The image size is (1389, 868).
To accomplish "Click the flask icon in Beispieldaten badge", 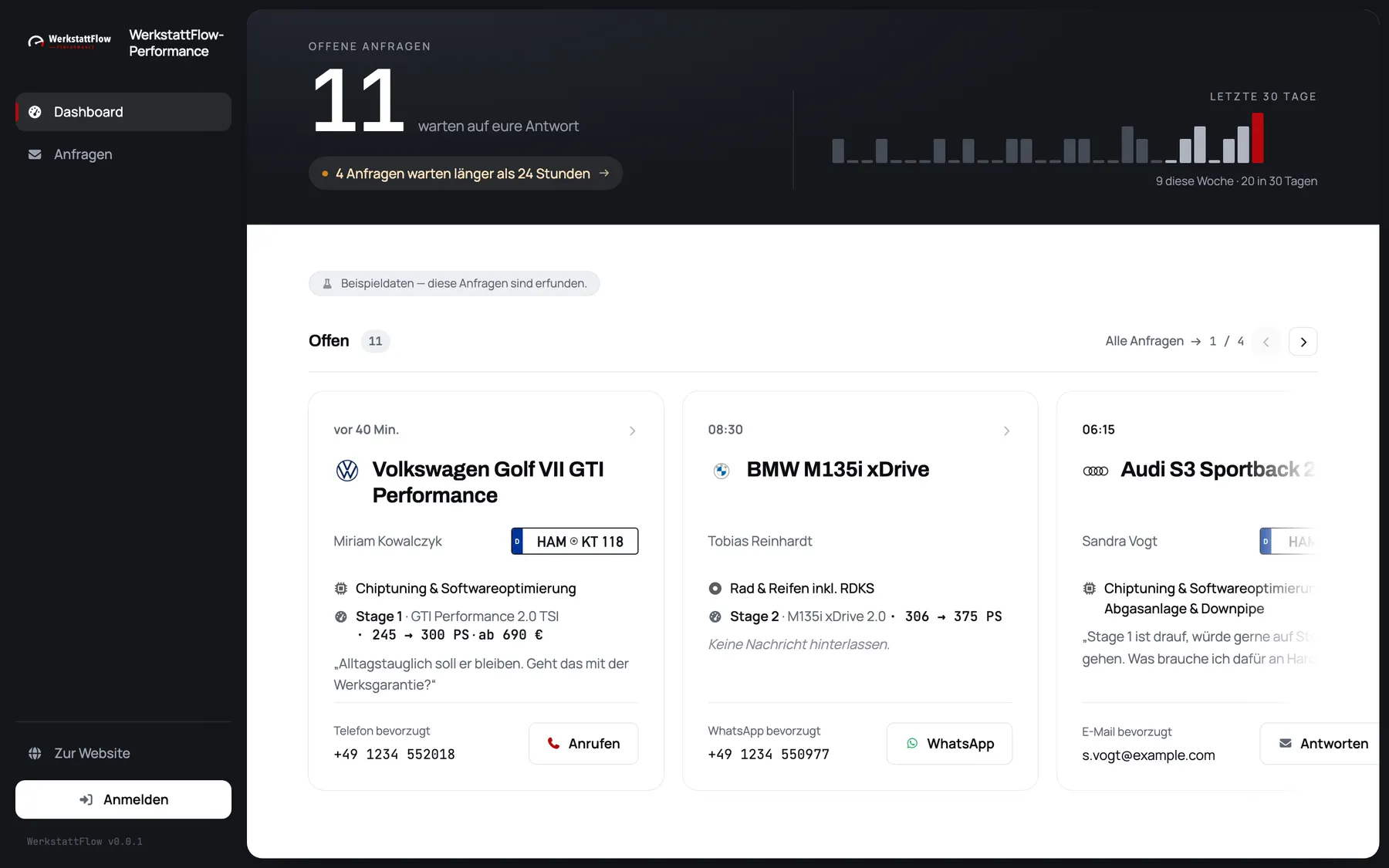I will point(327,284).
